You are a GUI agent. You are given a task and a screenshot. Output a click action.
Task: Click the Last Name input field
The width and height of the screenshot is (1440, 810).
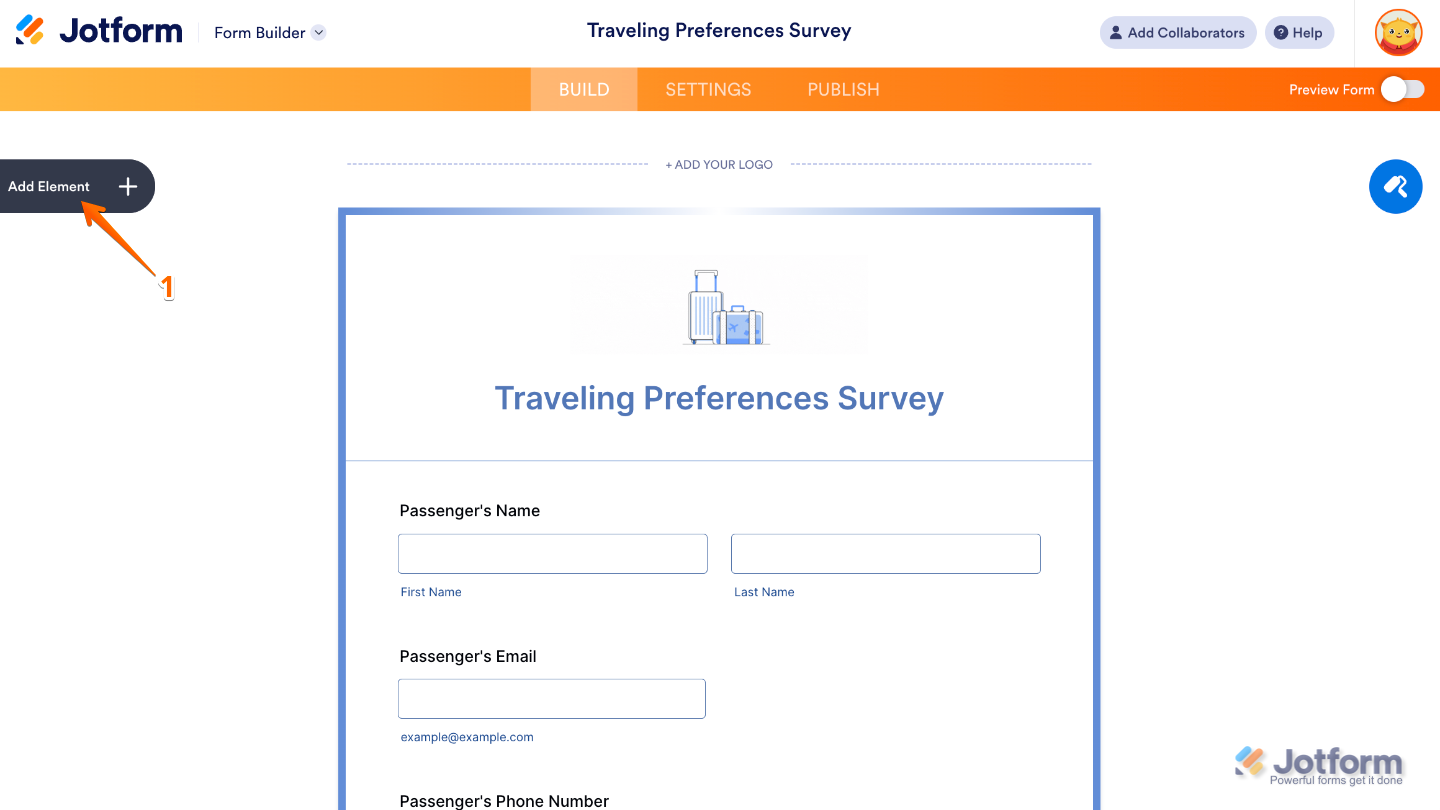(885, 553)
